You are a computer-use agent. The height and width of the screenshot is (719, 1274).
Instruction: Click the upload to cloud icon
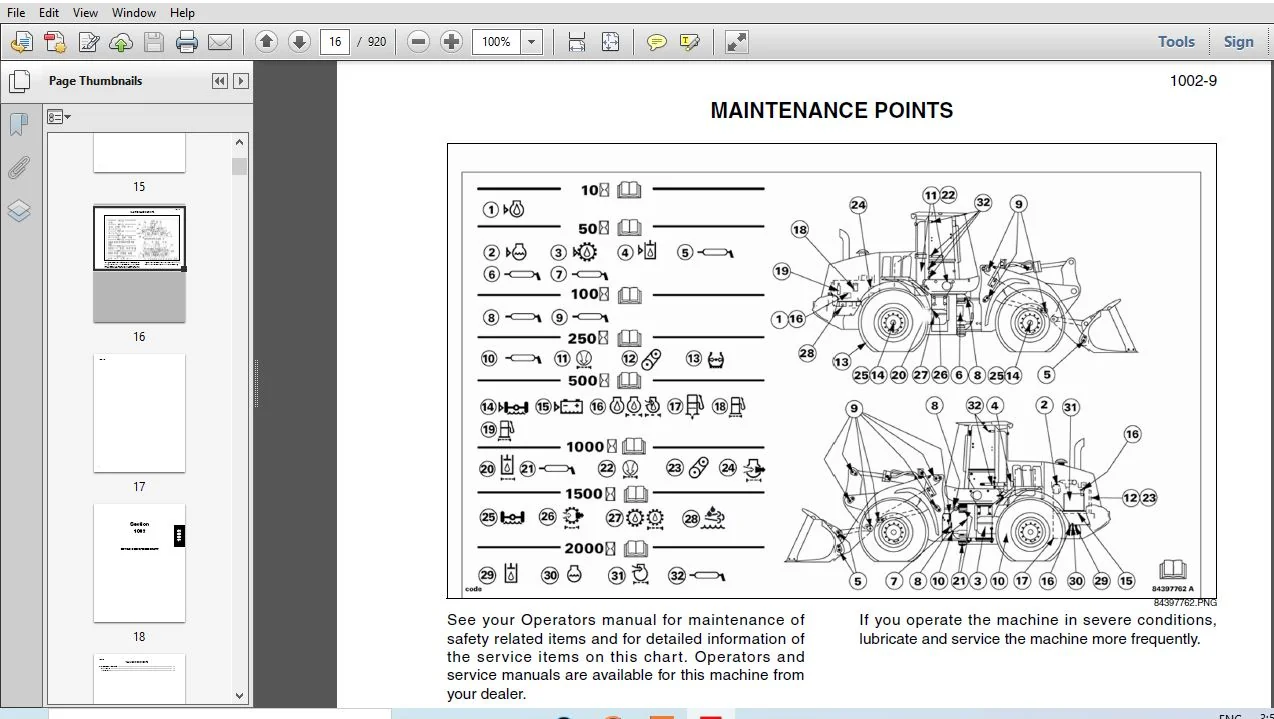121,42
